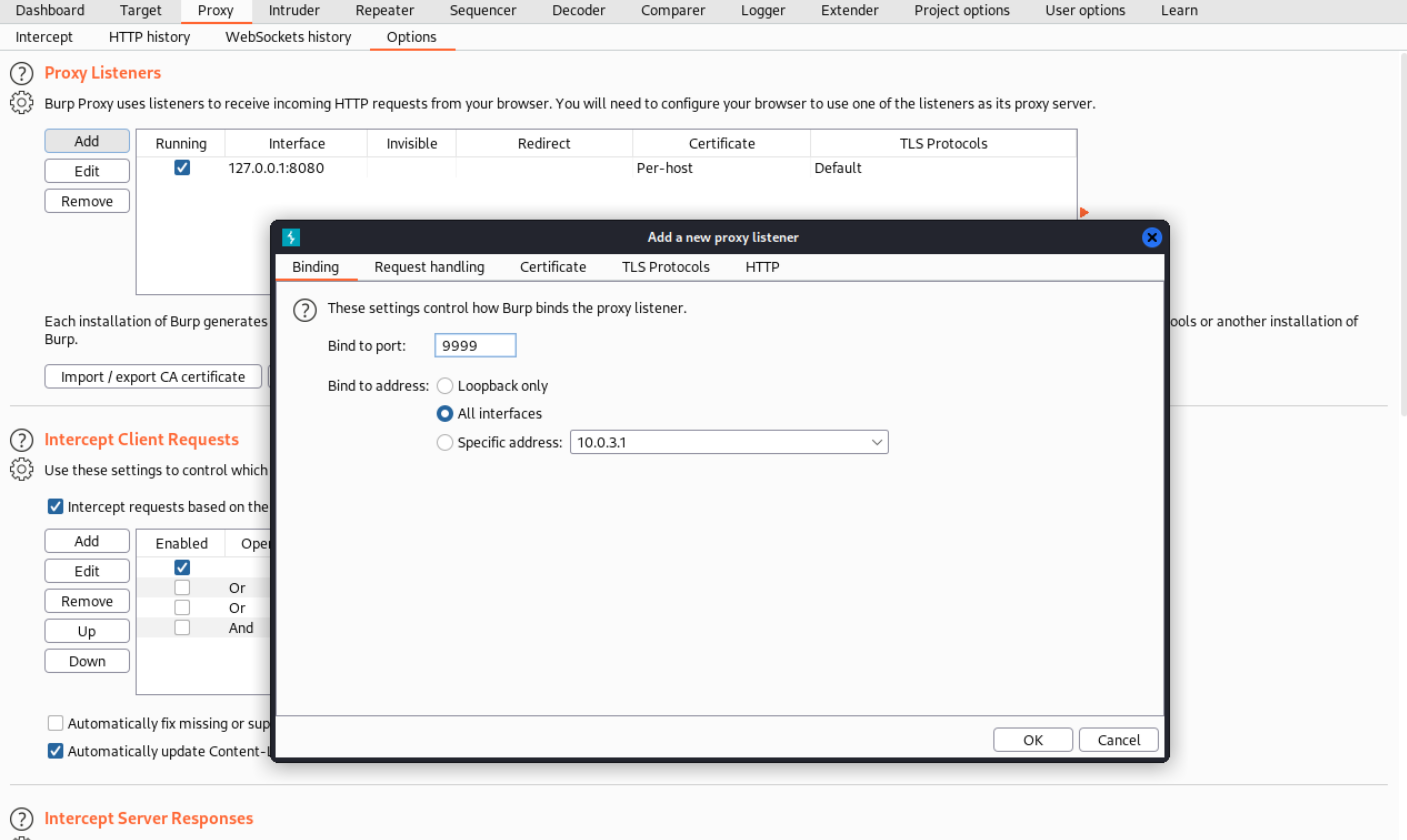Open the Extender main tab

click(850, 10)
